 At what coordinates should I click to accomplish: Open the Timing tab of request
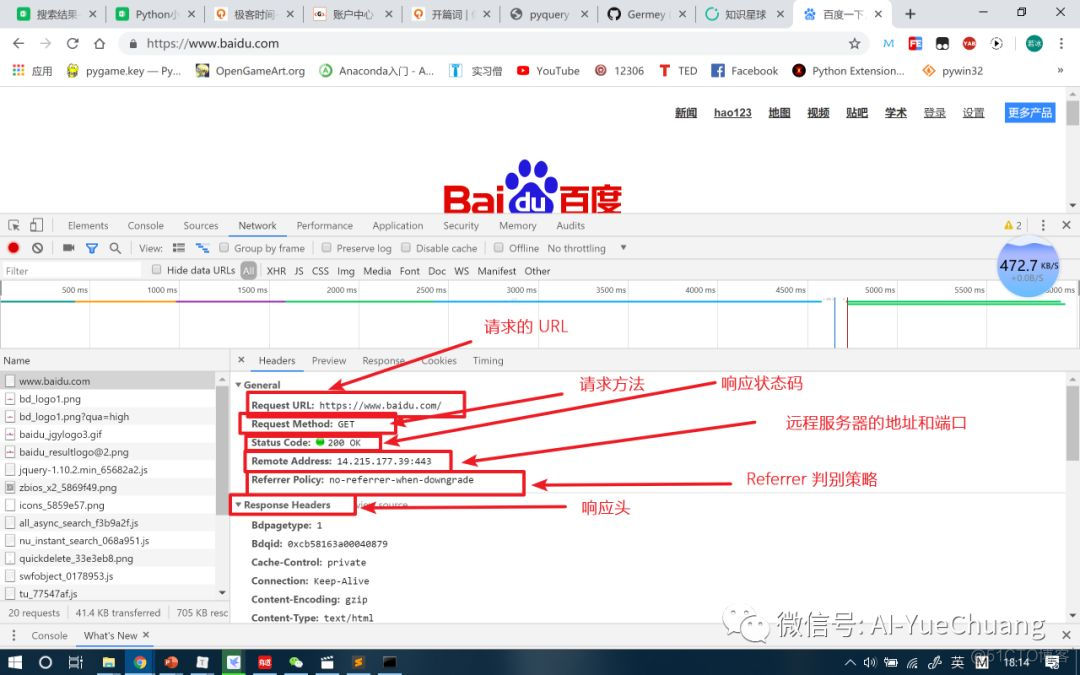pos(488,360)
